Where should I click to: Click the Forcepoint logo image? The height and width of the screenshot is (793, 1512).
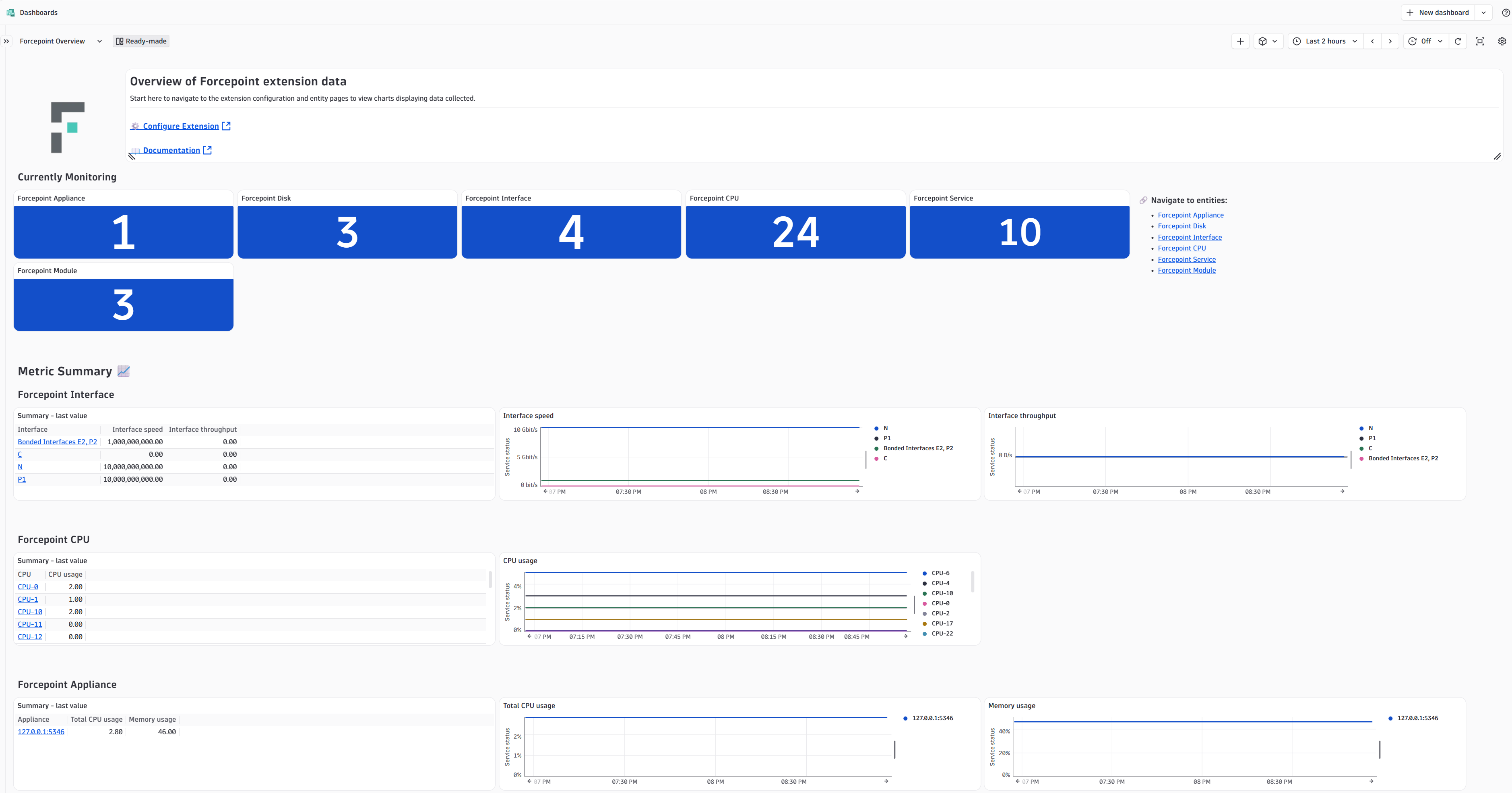point(68,127)
